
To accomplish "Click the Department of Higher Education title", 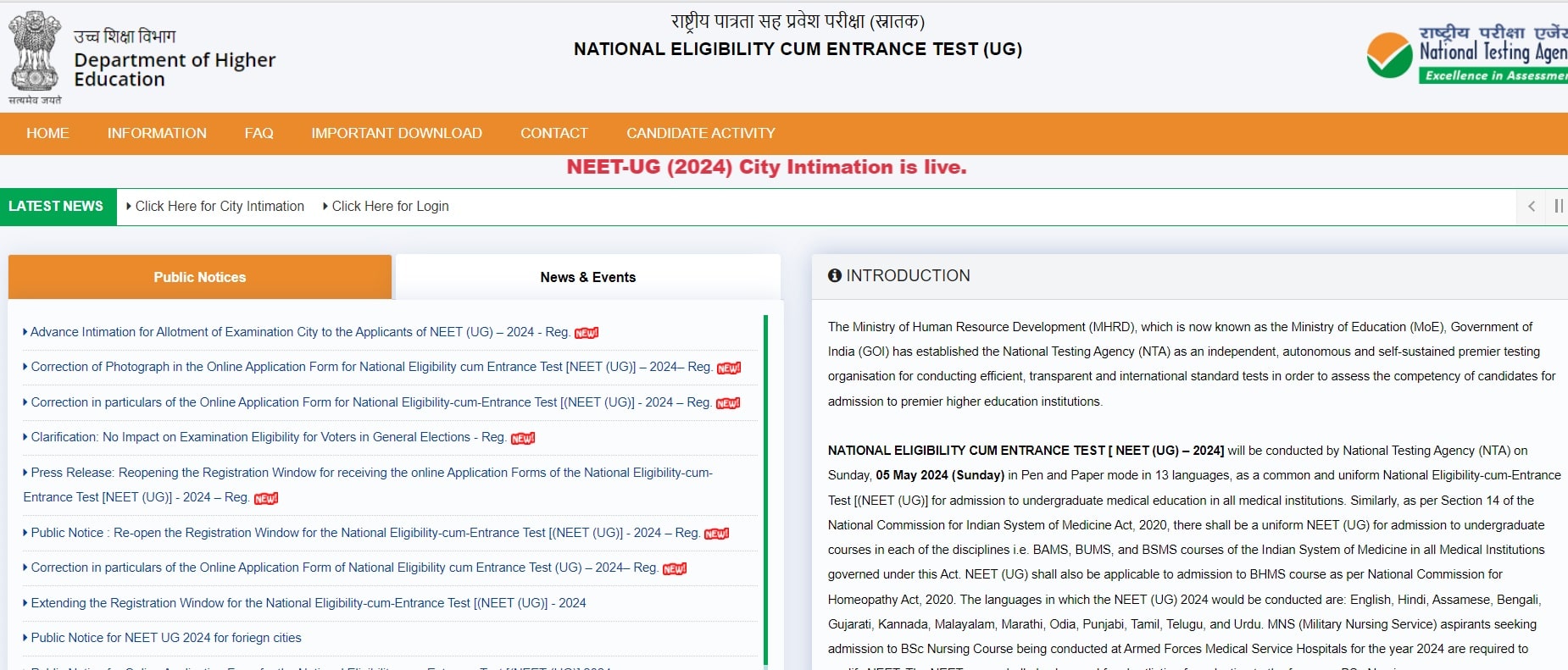I will 175,69.
